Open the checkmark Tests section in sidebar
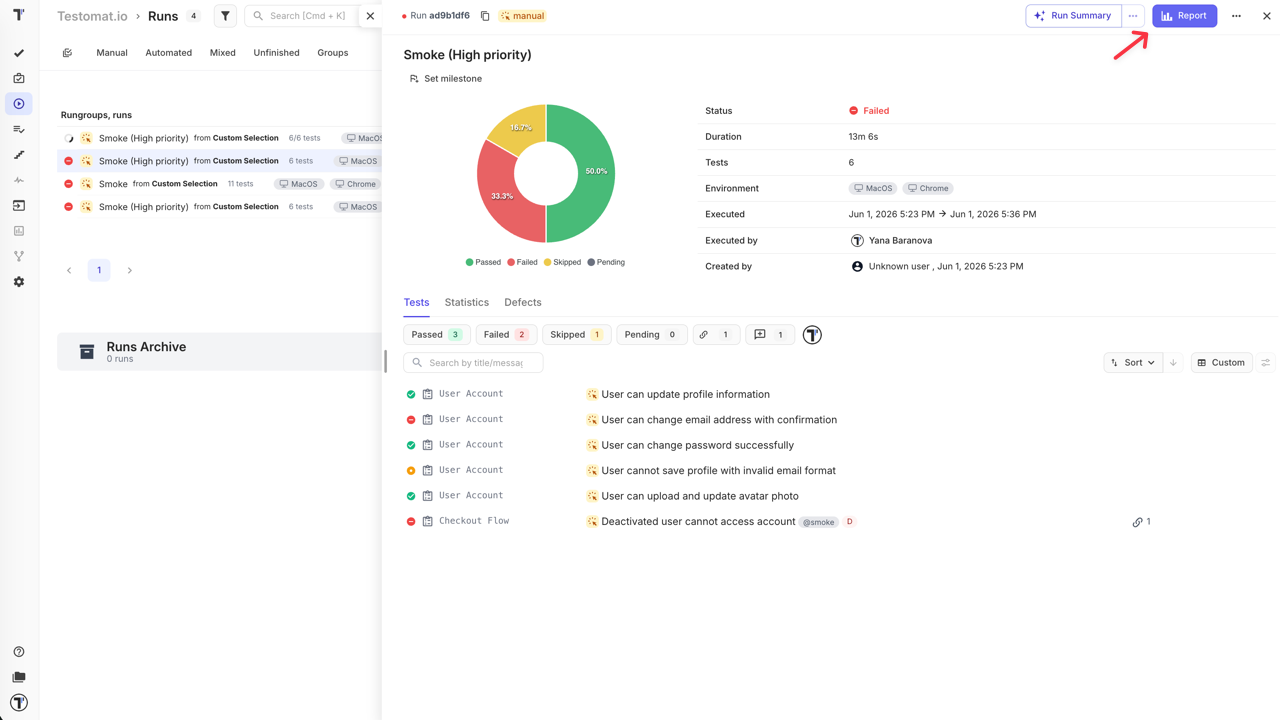This screenshot has width=1280, height=720. pyautogui.click(x=19, y=53)
